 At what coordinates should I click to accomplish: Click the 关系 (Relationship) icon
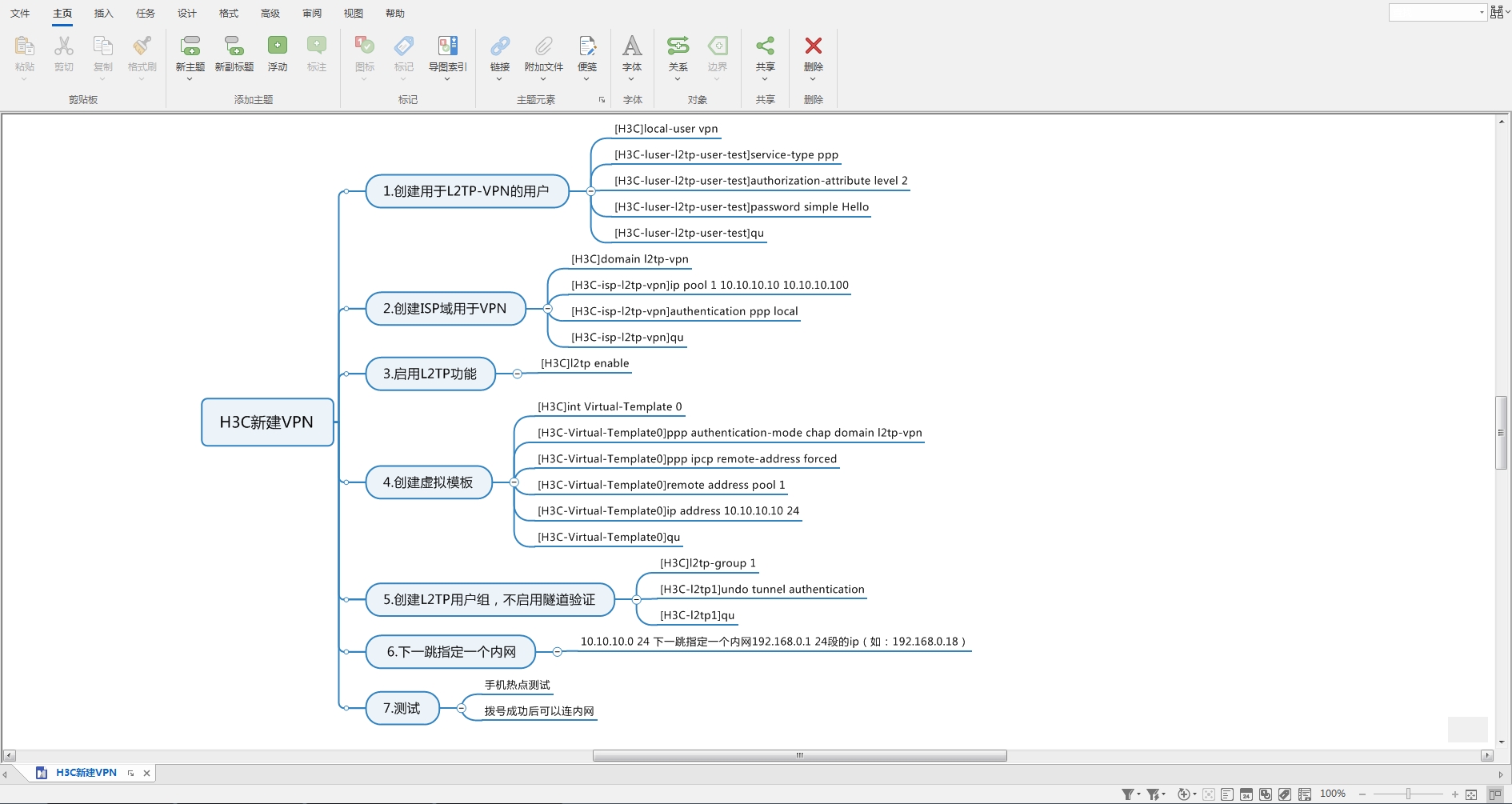[x=678, y=46]
